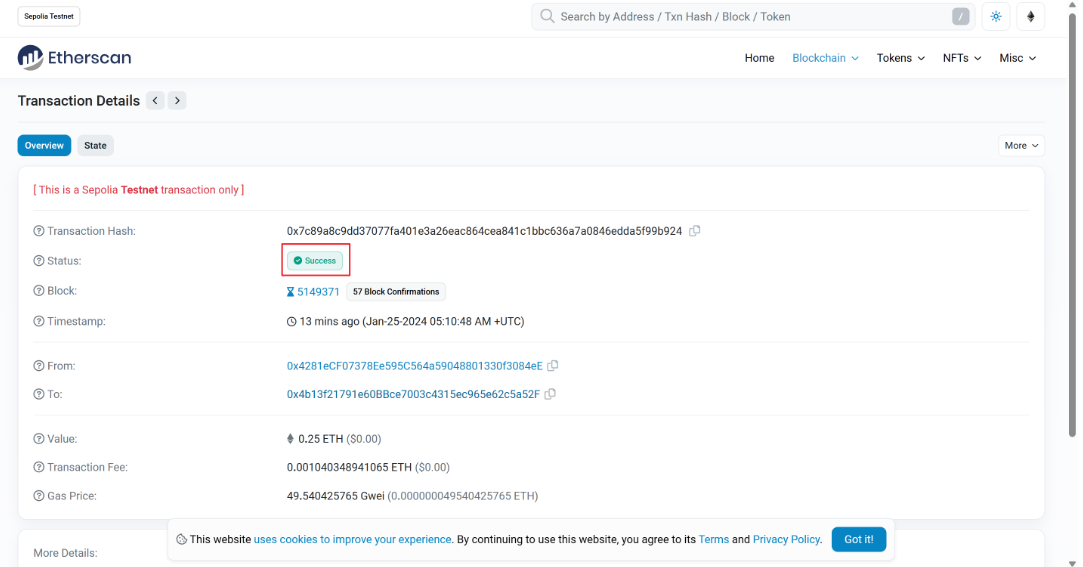
Task: Click the Value help icon
Action: [39, 439]
